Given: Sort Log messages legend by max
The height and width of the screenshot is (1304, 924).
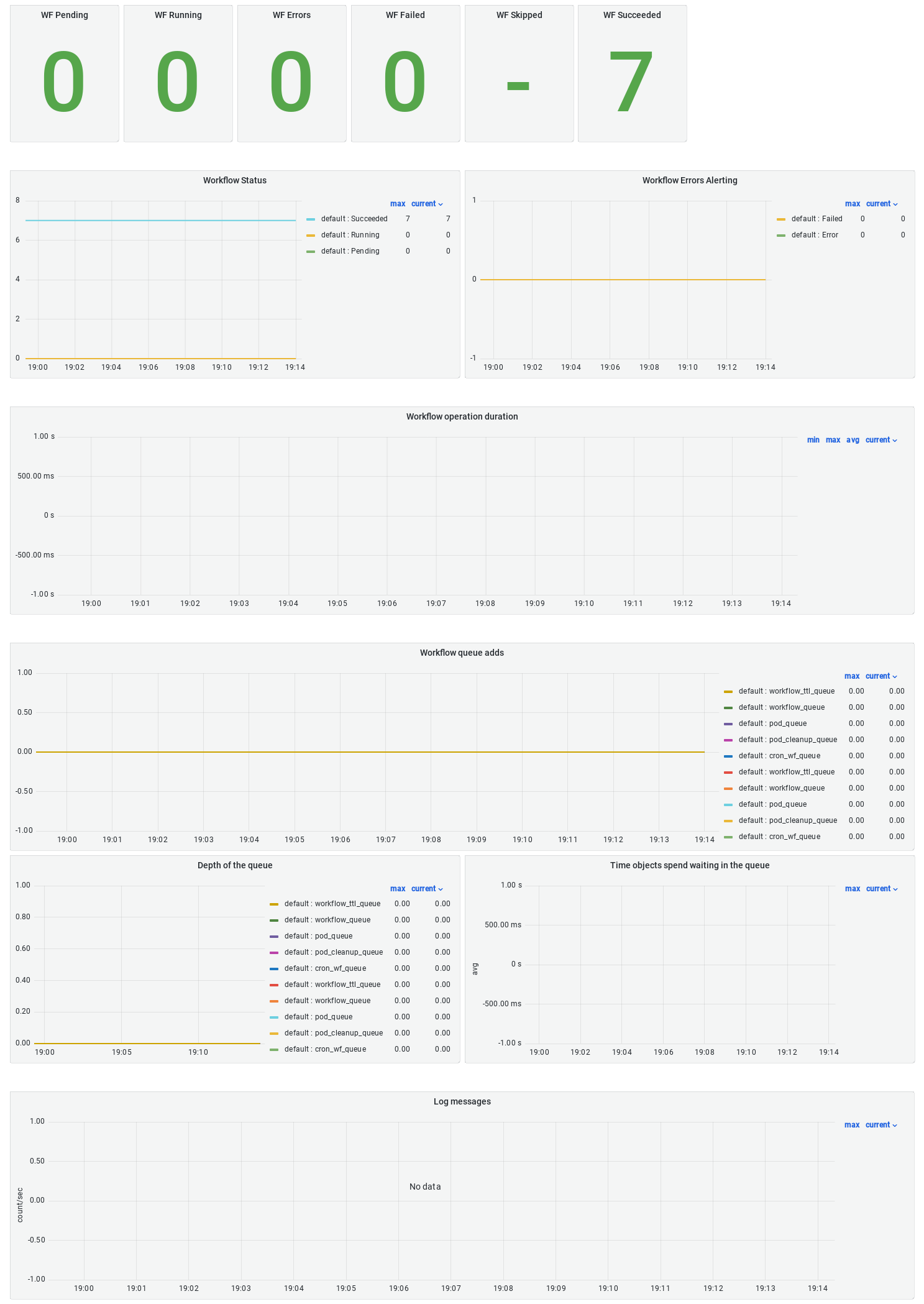Looking at the screenshot, I should [x=852, y=1125].
